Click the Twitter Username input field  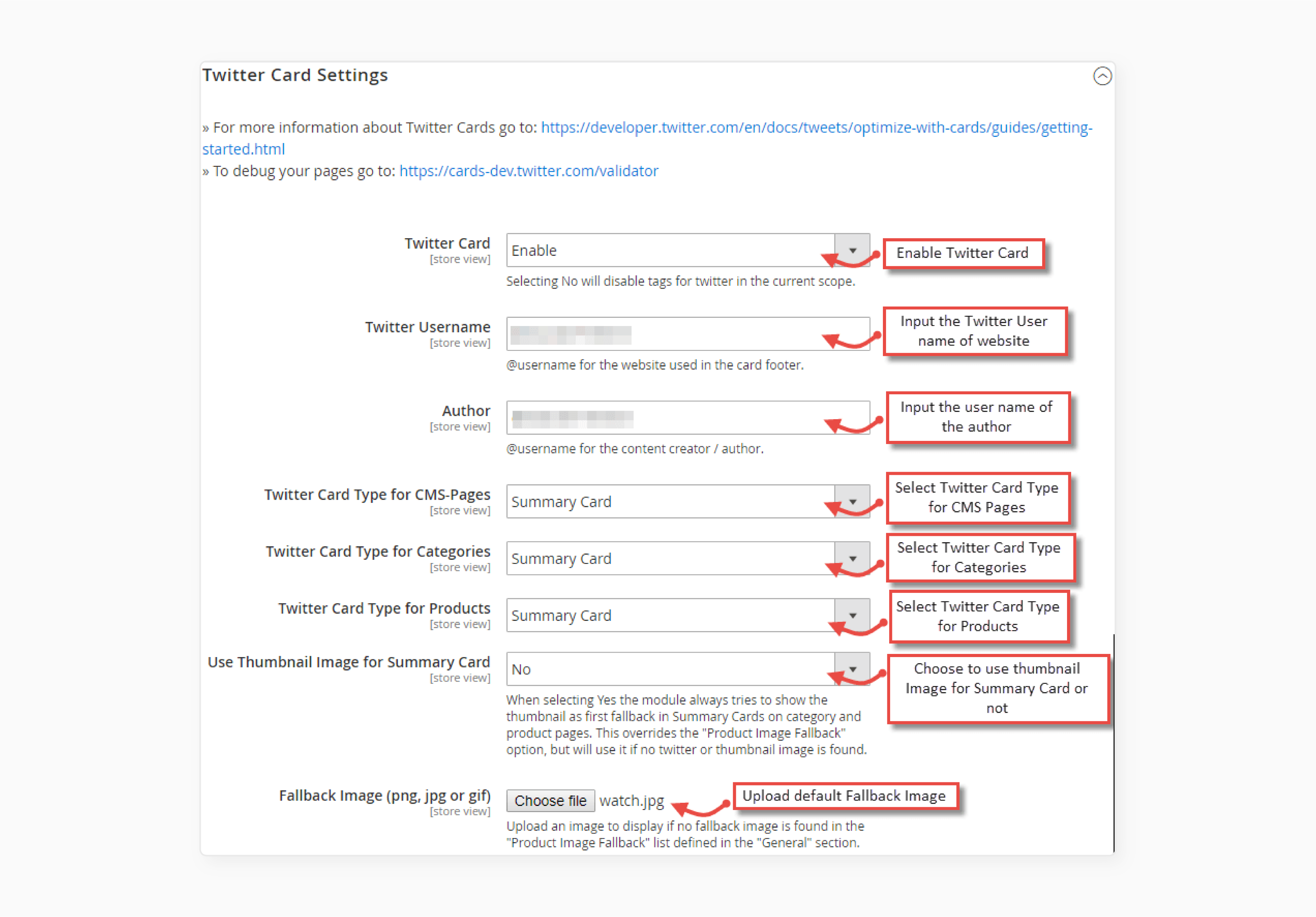pyautogui.click(x=688, y=334)
